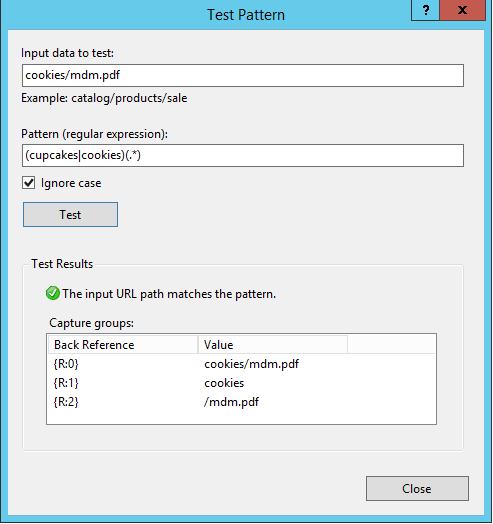Open help with the question mark button
This screenshot has width=493, height=524.
point(425,10)
